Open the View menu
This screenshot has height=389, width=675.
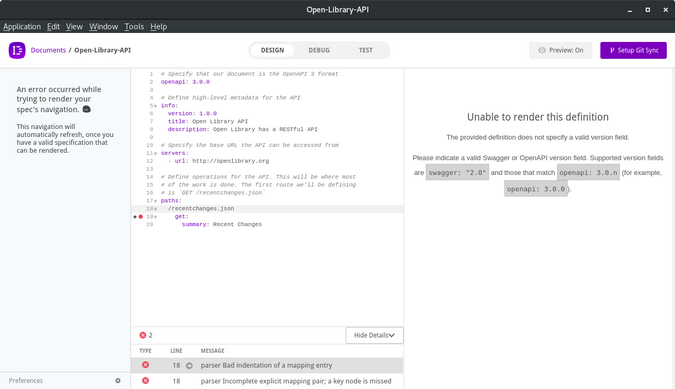[74, 27]
